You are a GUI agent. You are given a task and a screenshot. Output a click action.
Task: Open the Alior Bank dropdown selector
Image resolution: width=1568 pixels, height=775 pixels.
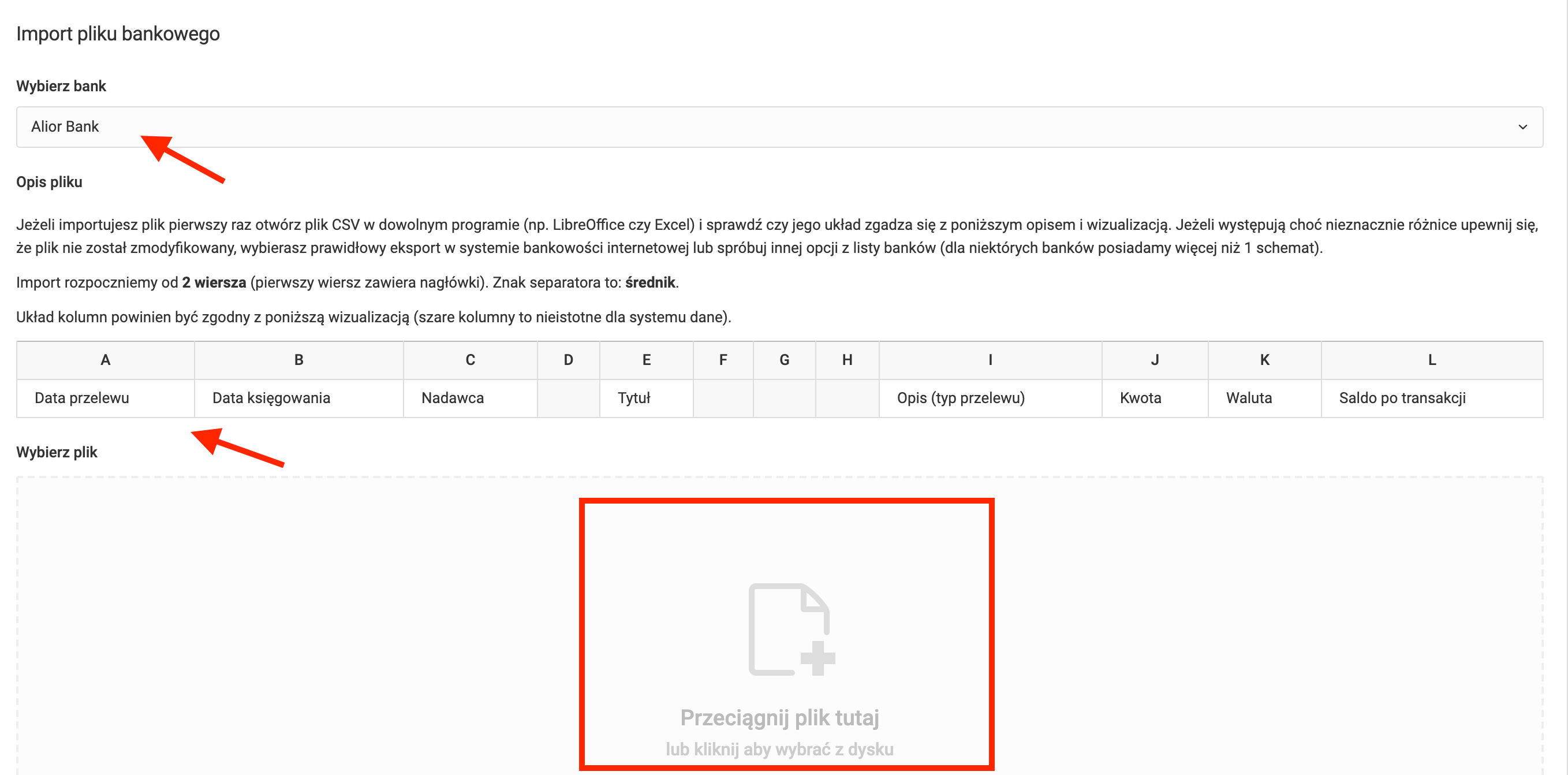pos(779,126)
